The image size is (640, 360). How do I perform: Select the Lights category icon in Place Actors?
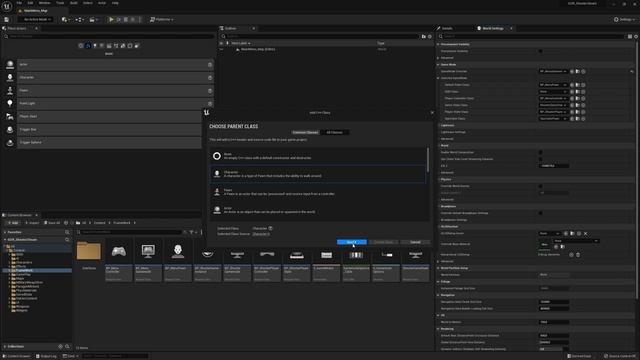(x=95, y=46)
